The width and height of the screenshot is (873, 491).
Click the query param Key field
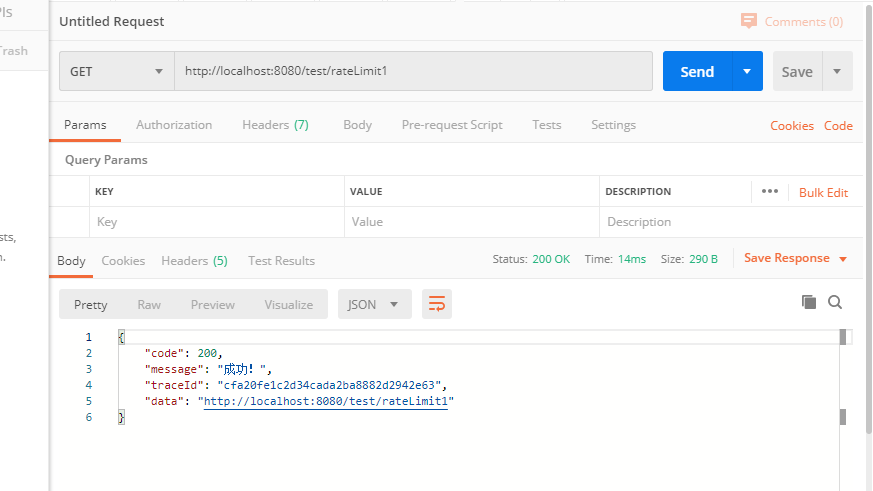pos(217,222)
